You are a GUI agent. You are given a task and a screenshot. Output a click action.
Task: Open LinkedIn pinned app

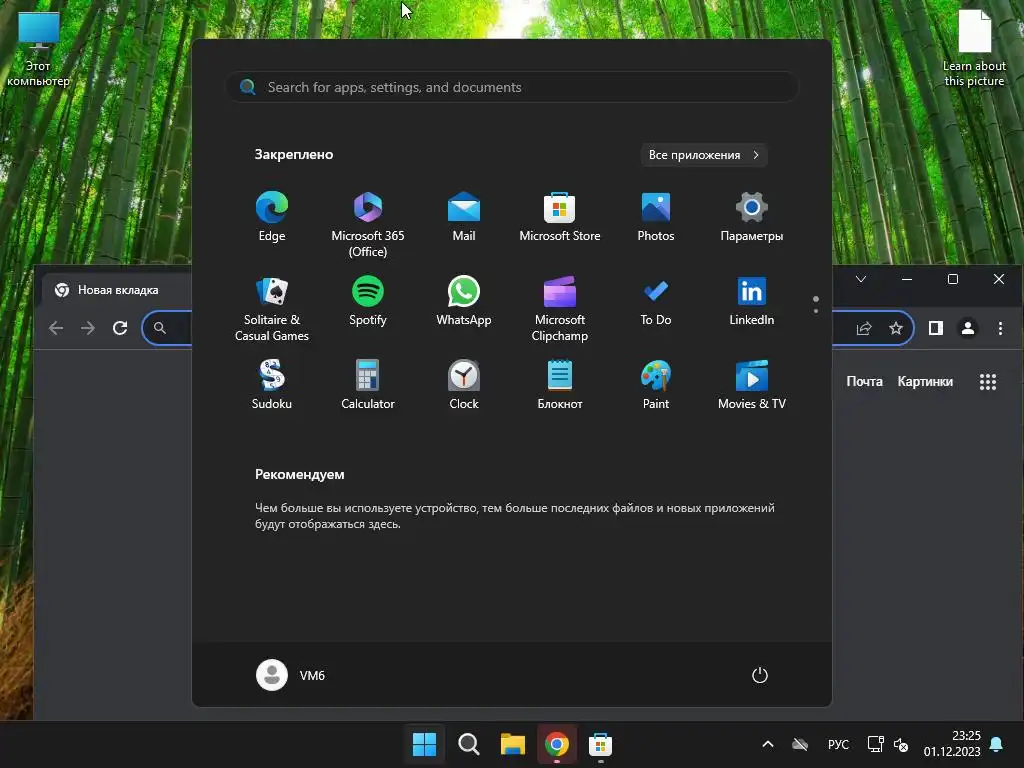click(752, 302)
